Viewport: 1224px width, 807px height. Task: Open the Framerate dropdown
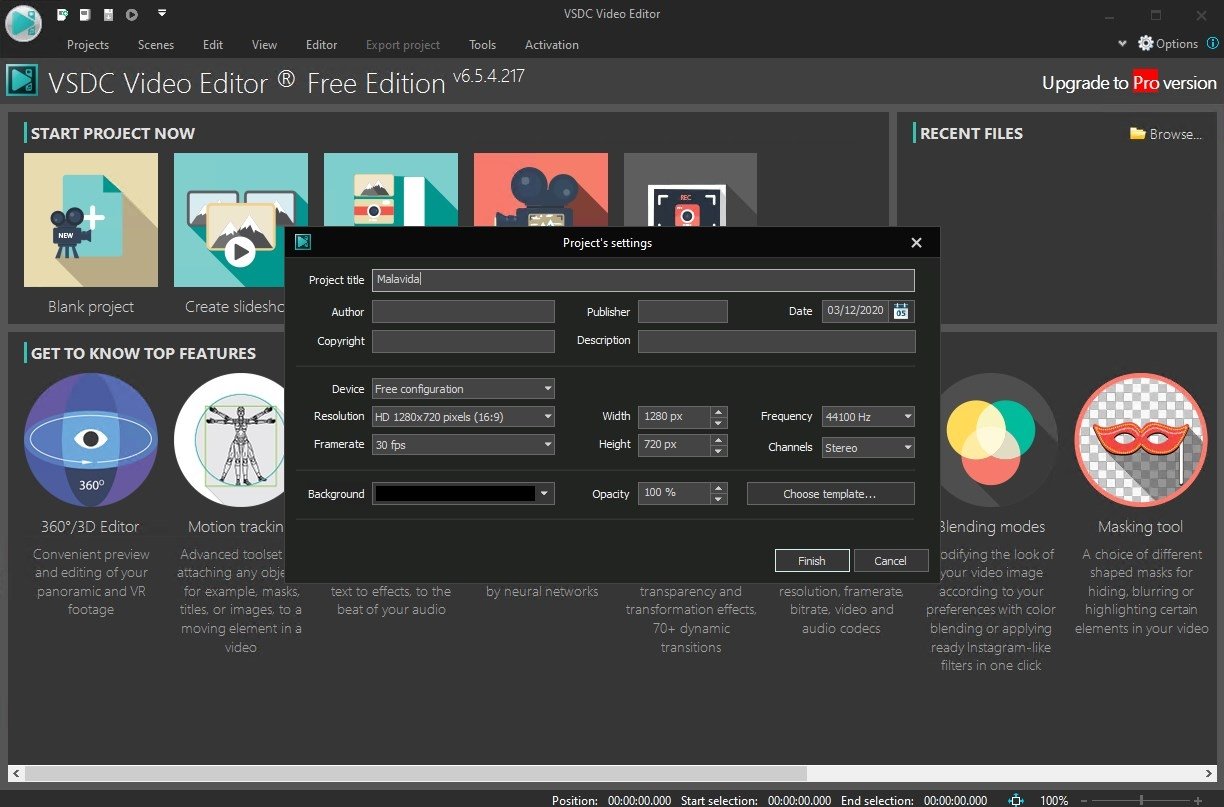click(463, 444)
